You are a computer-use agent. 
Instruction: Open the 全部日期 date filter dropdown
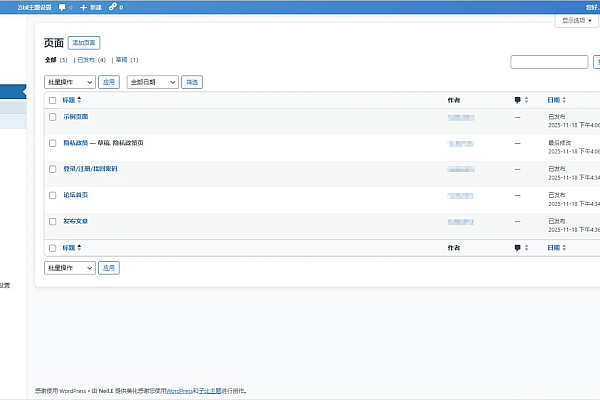click(153, 82)
